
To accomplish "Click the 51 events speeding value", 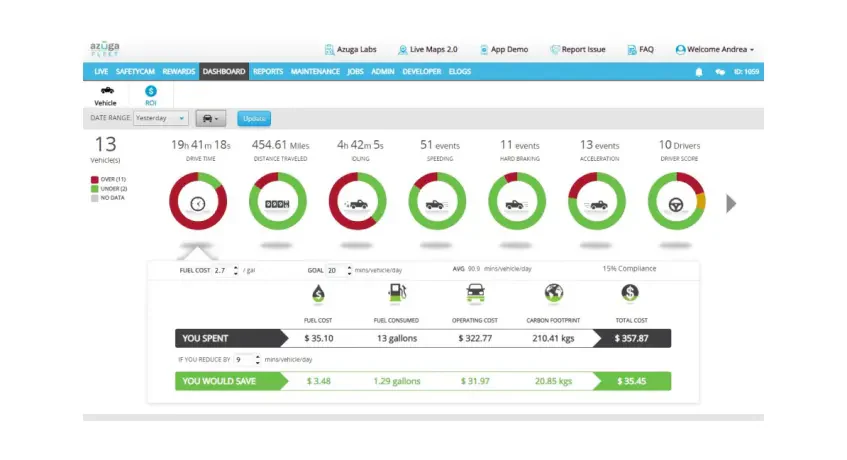I will (440, 145).
